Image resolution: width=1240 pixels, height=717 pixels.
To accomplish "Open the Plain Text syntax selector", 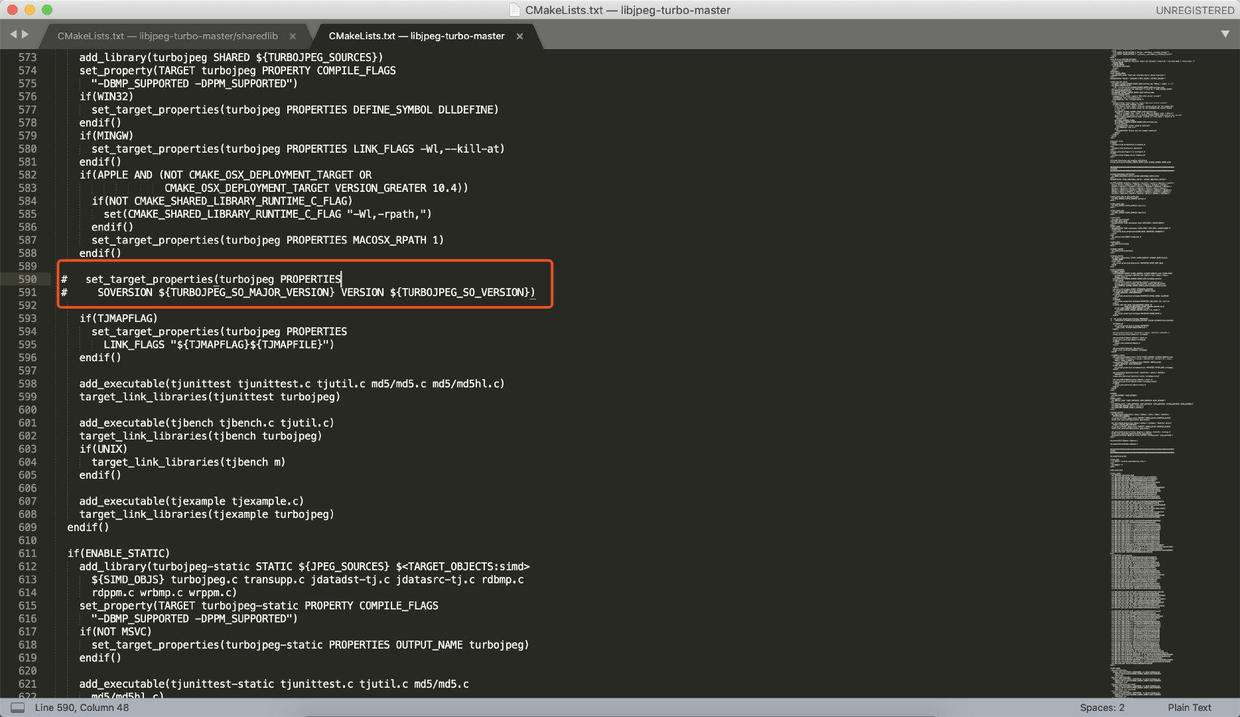I will (x=1189, y=708).
